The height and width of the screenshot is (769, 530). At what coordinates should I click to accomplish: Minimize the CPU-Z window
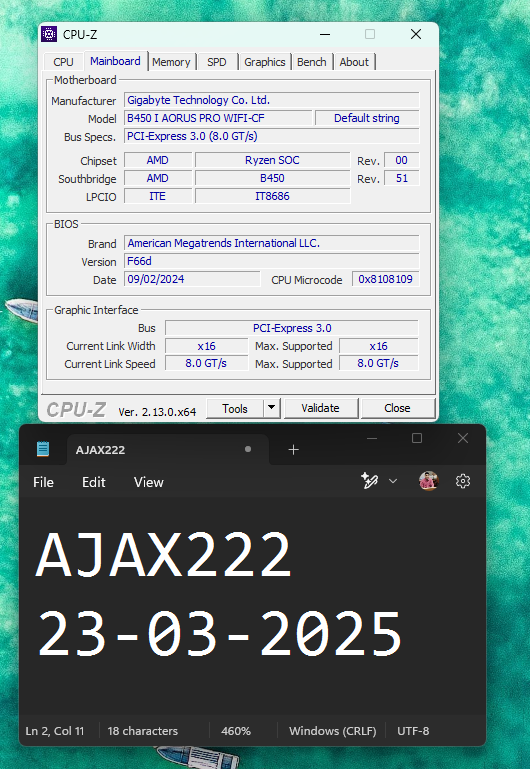tap(325, 34)
